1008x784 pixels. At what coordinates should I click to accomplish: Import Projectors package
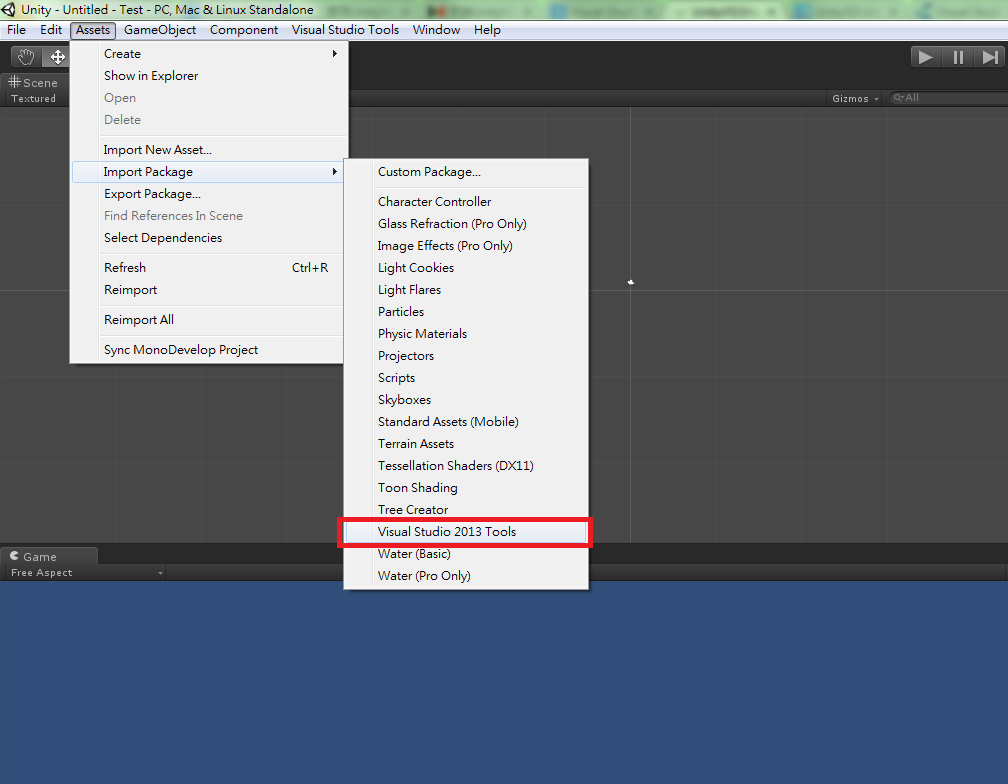[x=466, y=355]
